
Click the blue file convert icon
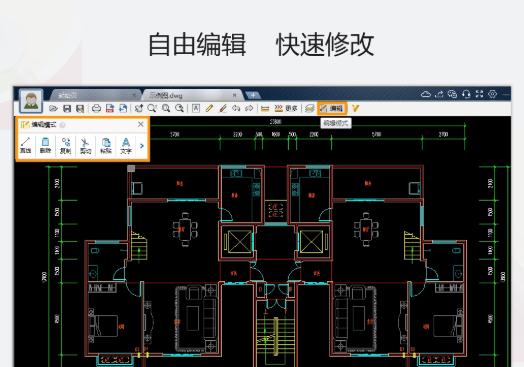(x=123, y=108)
